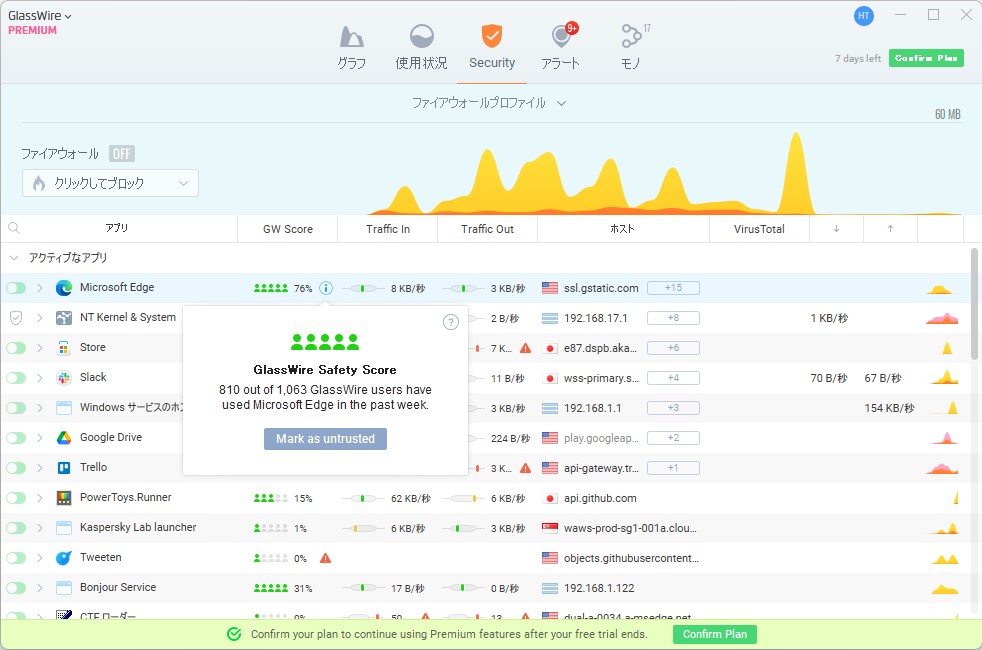Turn on the ファイアウォール OFF switch
This screenshot has width=982, height=650.
[x=121, y=153]
